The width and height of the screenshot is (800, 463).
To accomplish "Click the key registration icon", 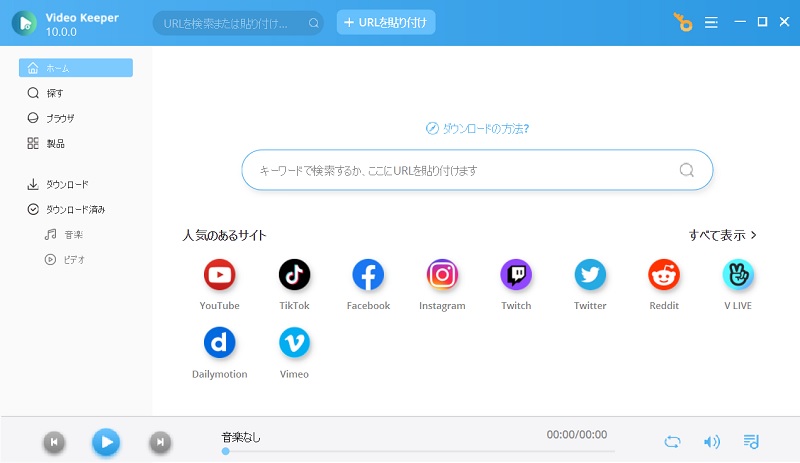I will (x=683, y=22).
